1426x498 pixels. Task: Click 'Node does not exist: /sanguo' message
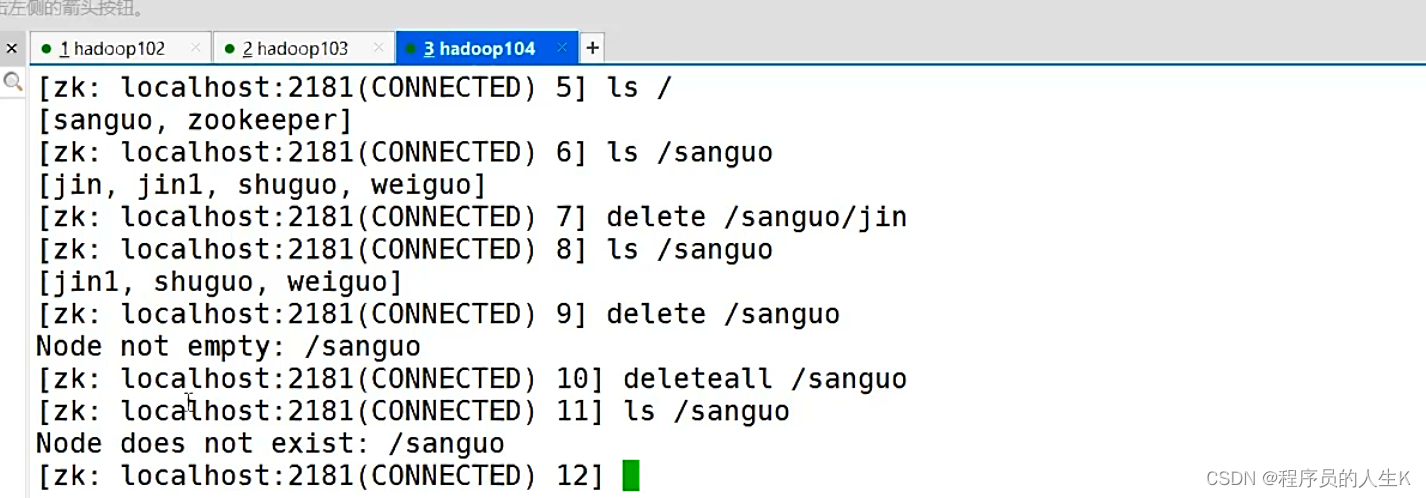(x=270, y=443)
